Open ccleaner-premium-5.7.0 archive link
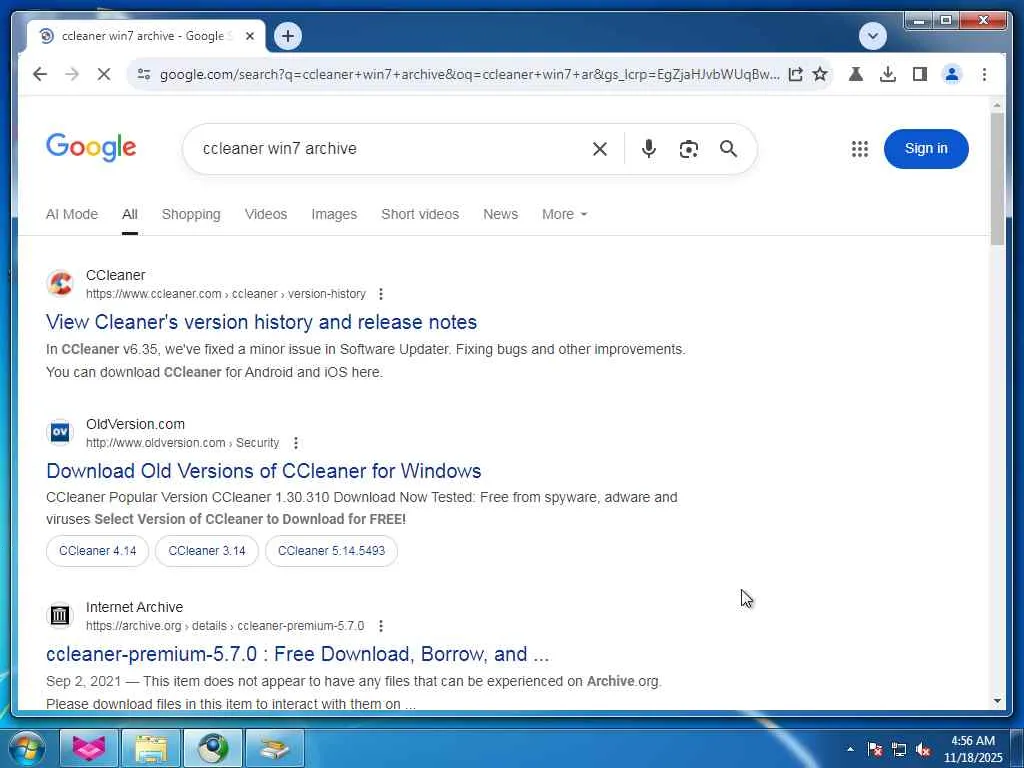 click(298, 654)
